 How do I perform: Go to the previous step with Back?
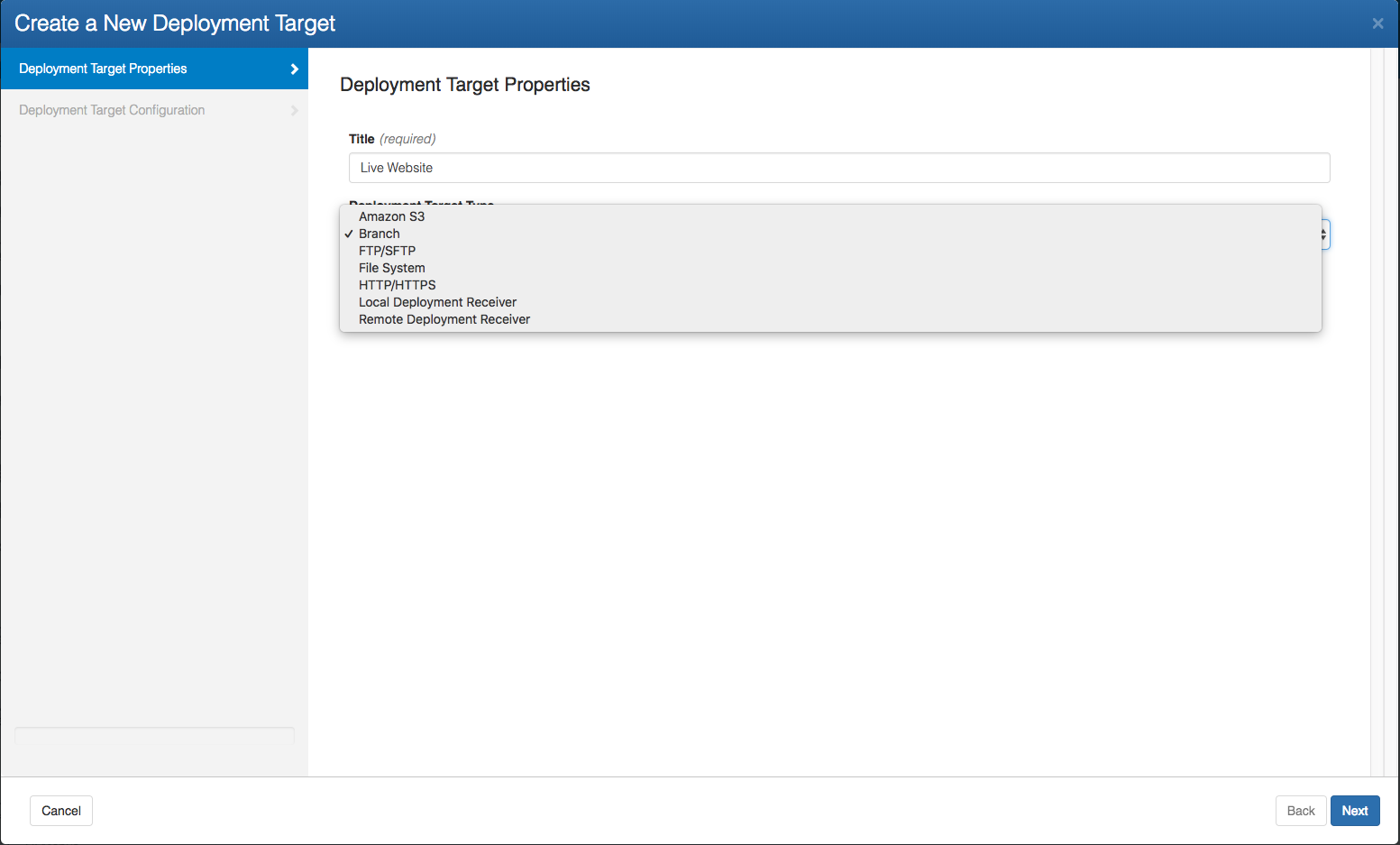pos(1300,811)
